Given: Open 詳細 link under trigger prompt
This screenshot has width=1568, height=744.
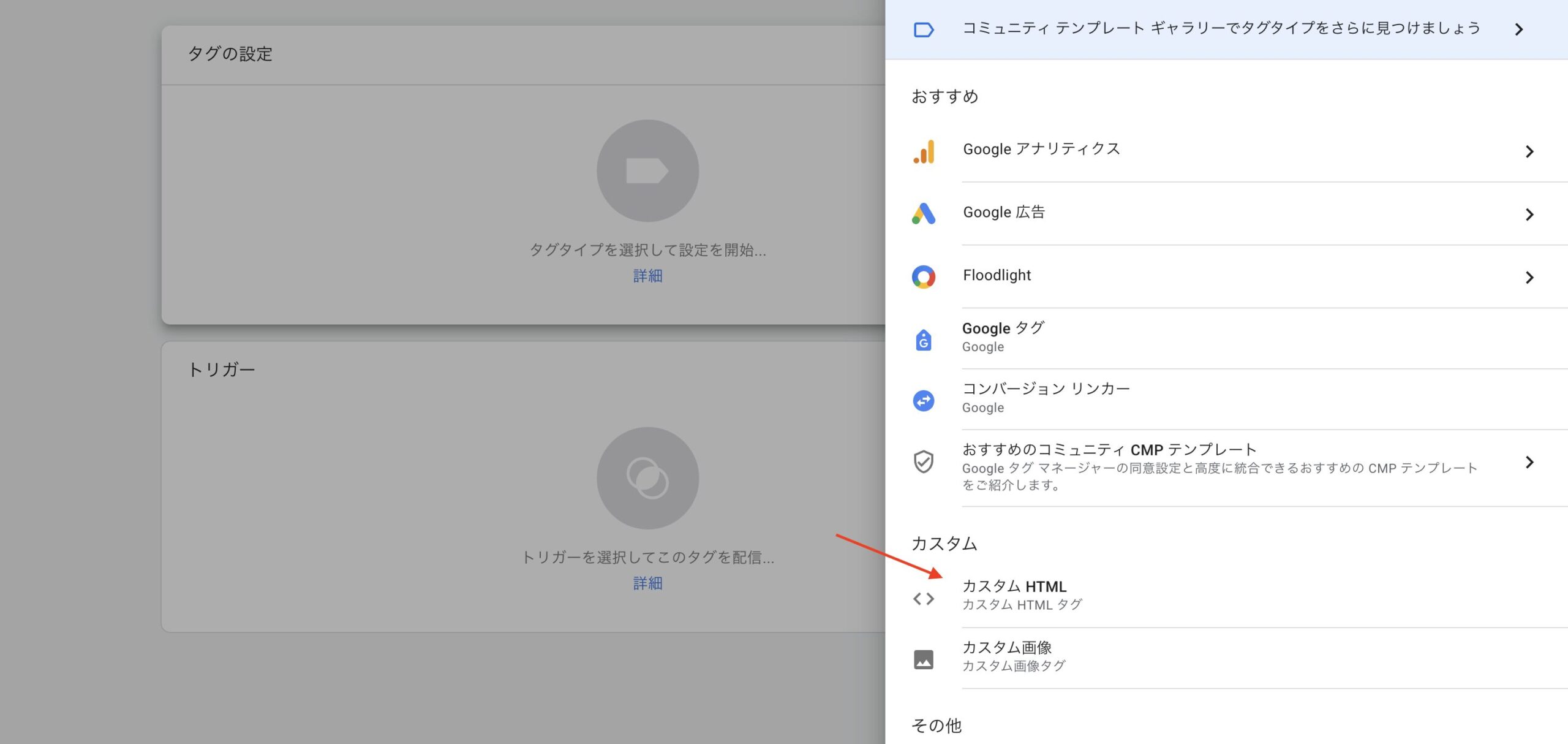Looking at the screenshot, I should tap(647, 583).
